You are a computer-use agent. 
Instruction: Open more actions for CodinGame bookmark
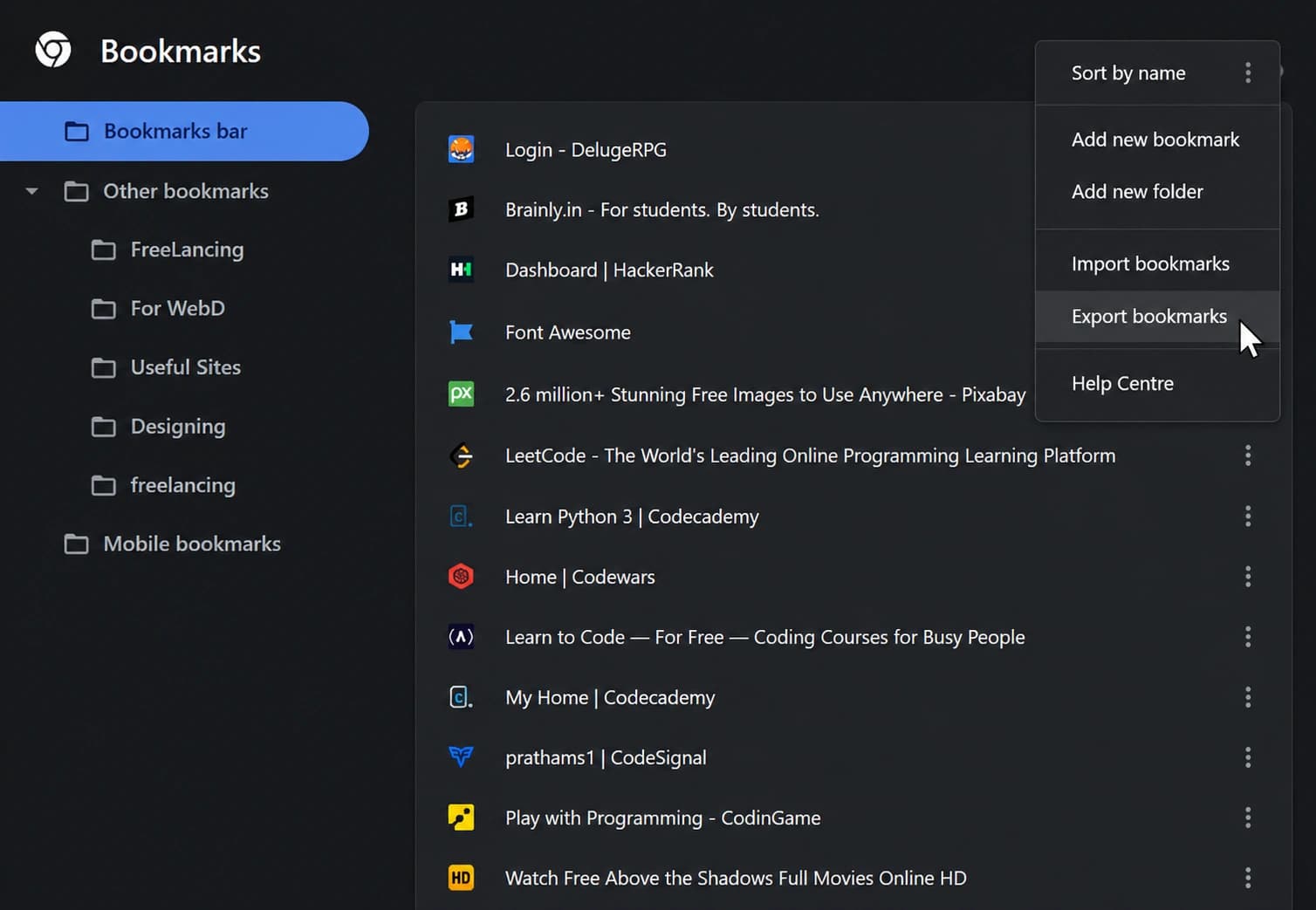[x=1248, y=818]
